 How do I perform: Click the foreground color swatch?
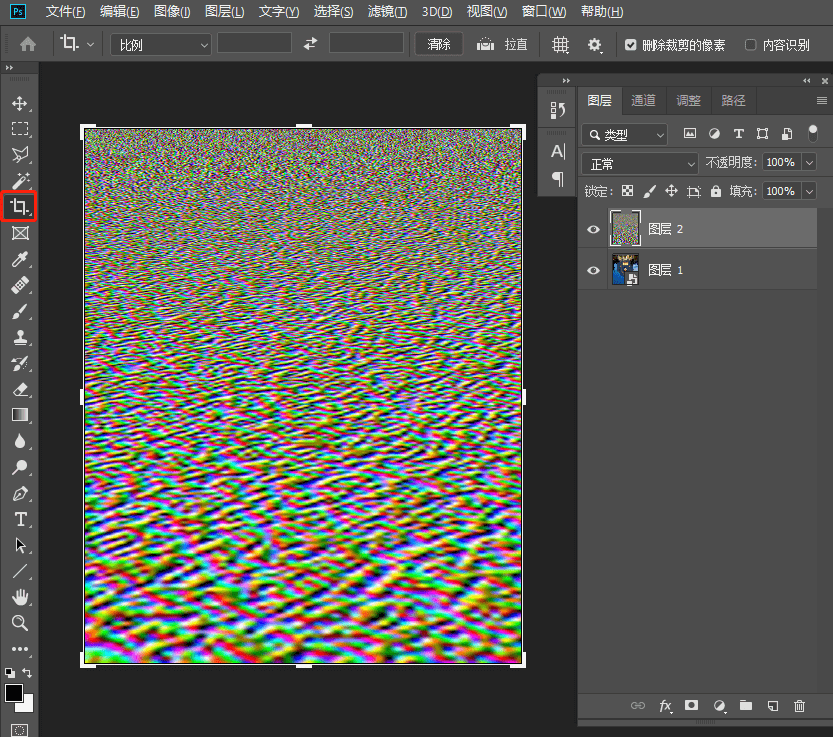14,692
